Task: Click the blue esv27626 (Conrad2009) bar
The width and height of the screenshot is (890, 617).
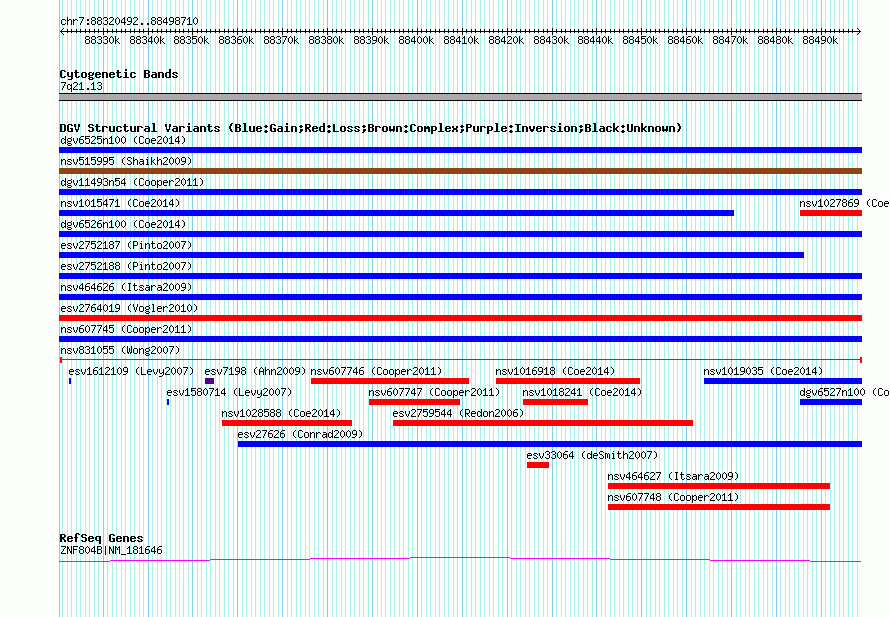Action: click(x=550, y=444)
